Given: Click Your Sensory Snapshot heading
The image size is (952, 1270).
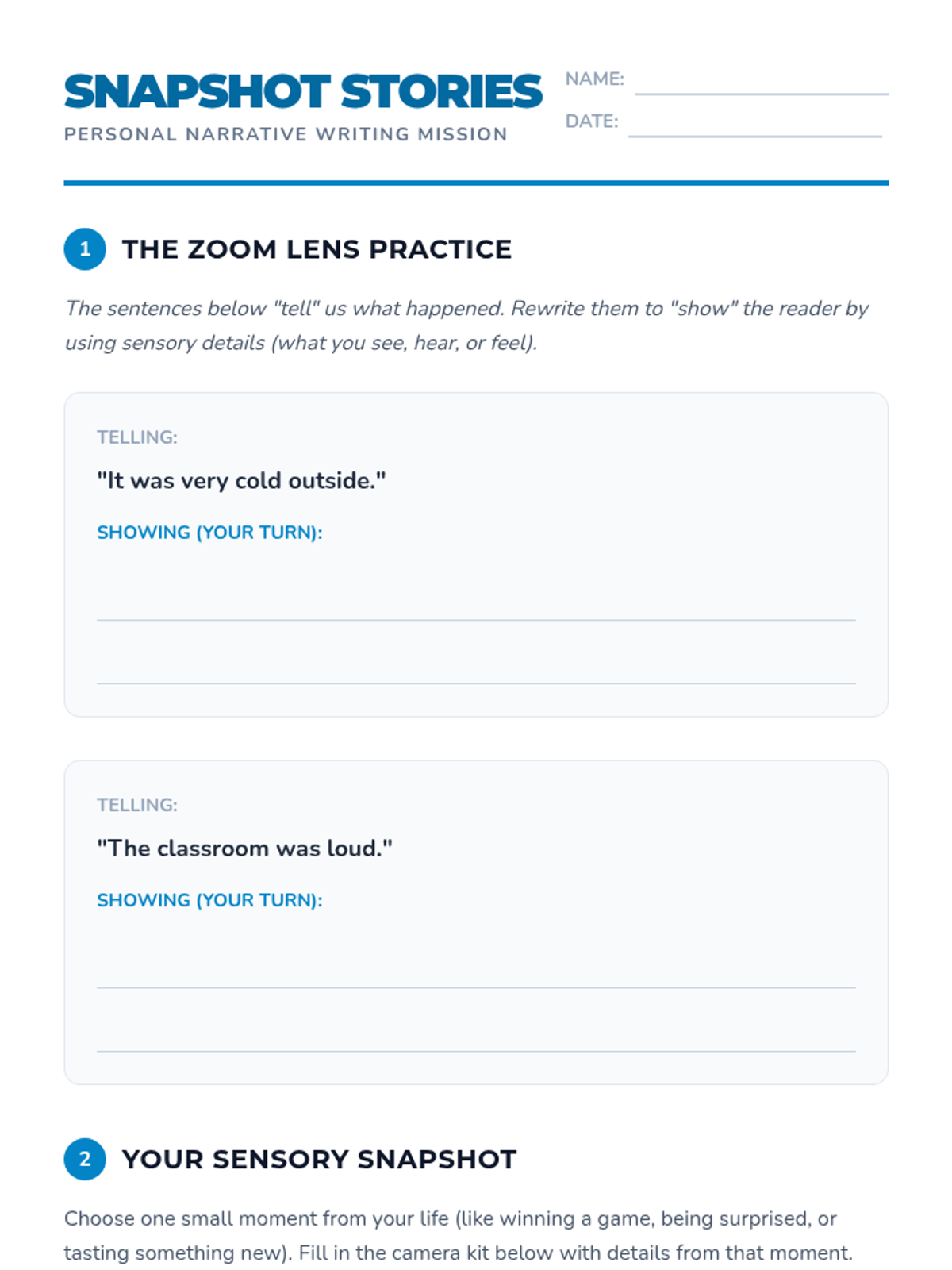Looking at the screenshot, I should tap(319, 1159).
